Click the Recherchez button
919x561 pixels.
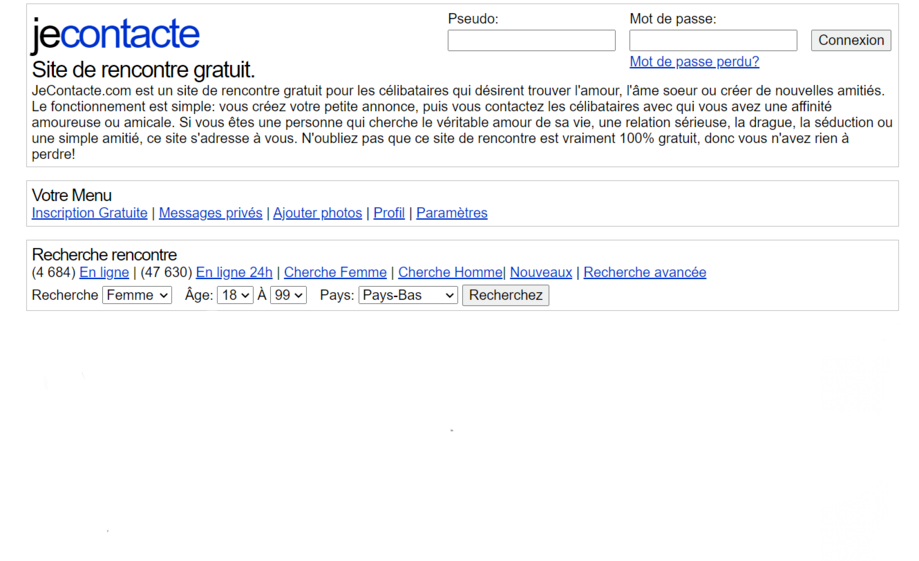pyautogui.click(x=506, y=295)
